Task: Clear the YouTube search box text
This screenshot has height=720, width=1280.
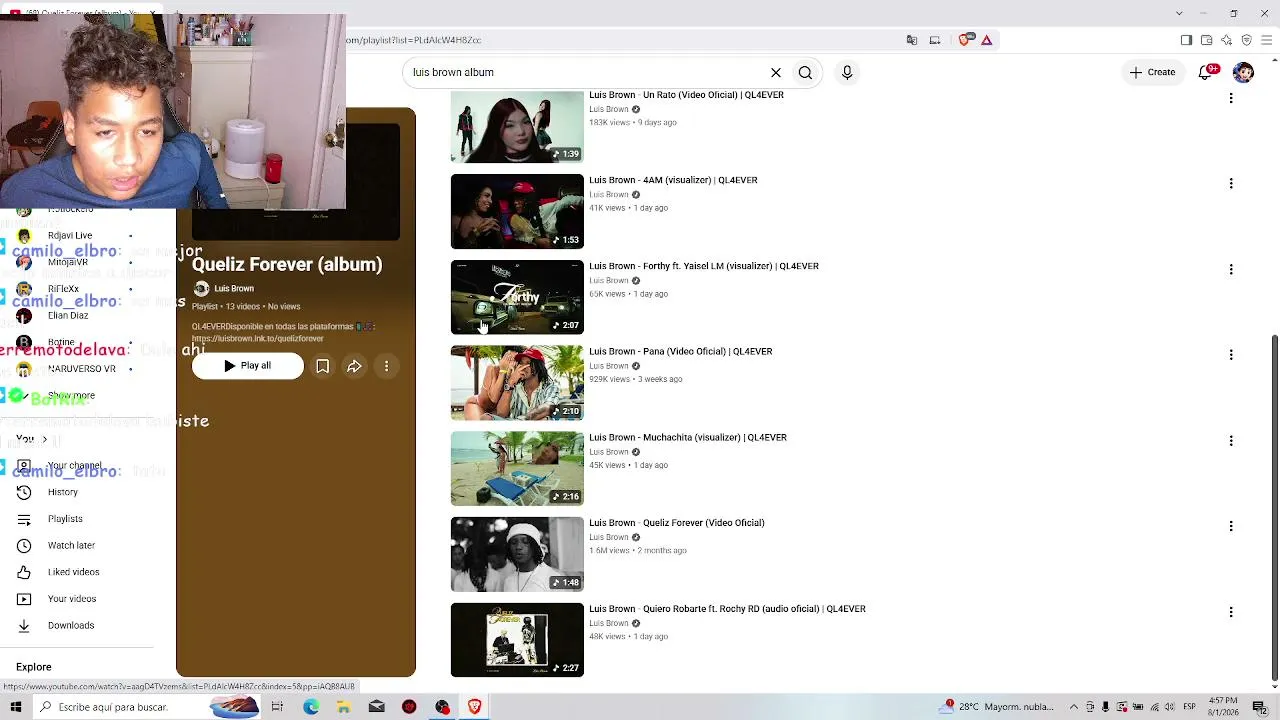Action: click(776, 72)
